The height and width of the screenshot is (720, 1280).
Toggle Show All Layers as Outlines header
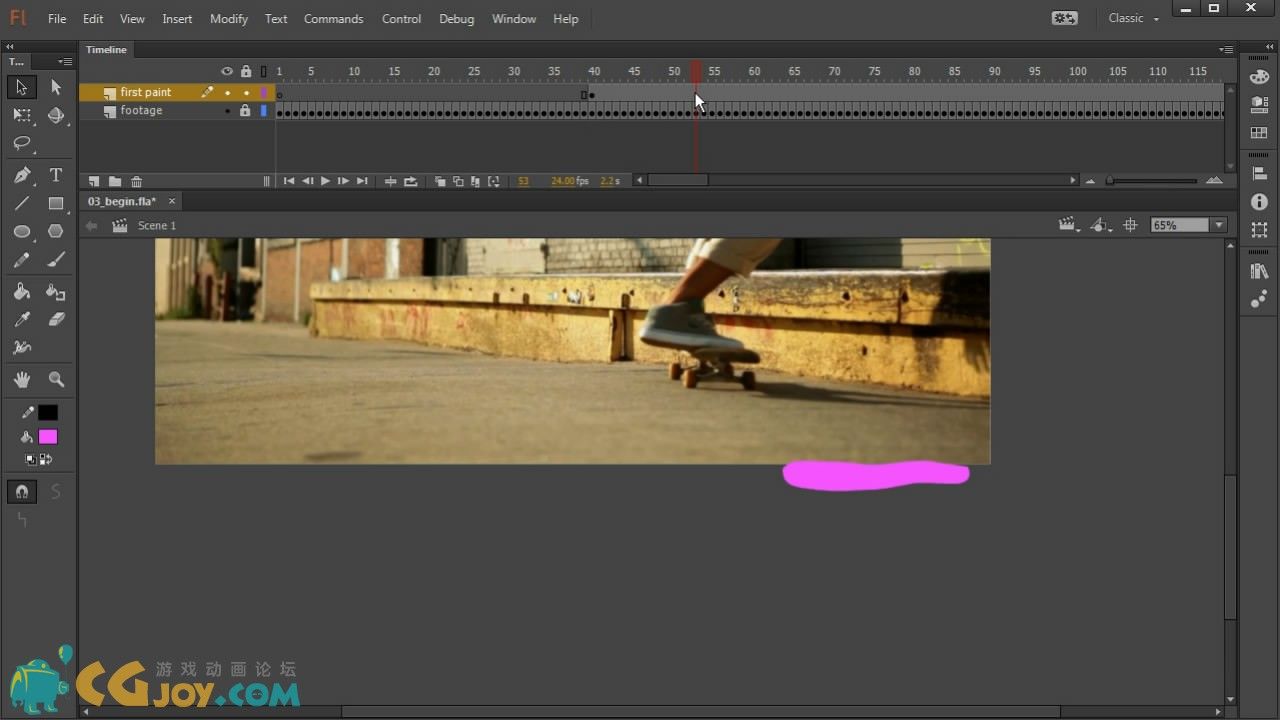264,71
